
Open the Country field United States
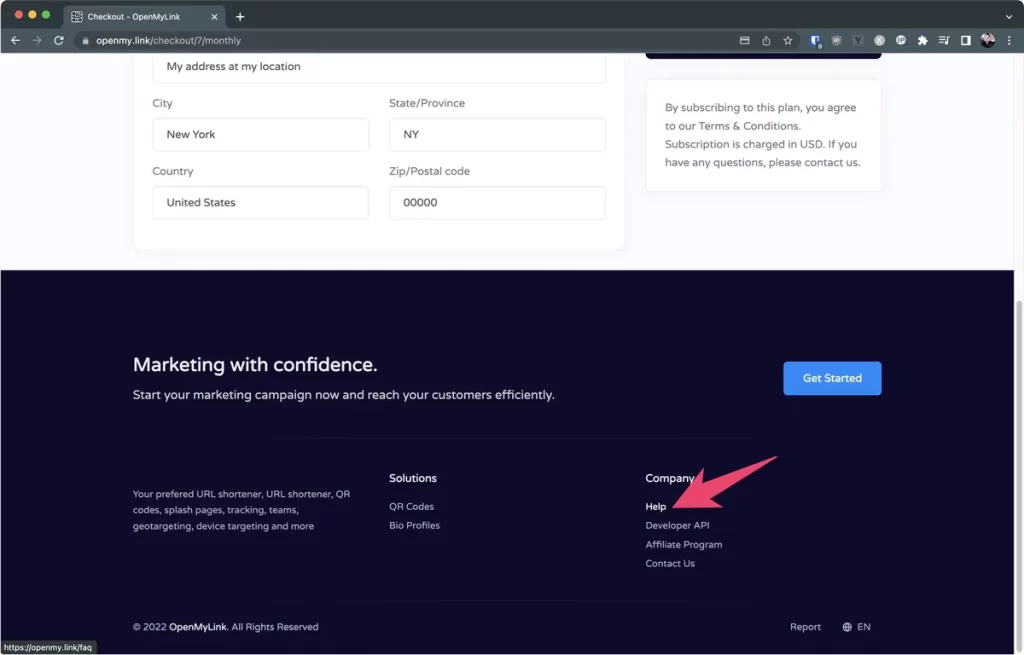[x=261, y=202]
